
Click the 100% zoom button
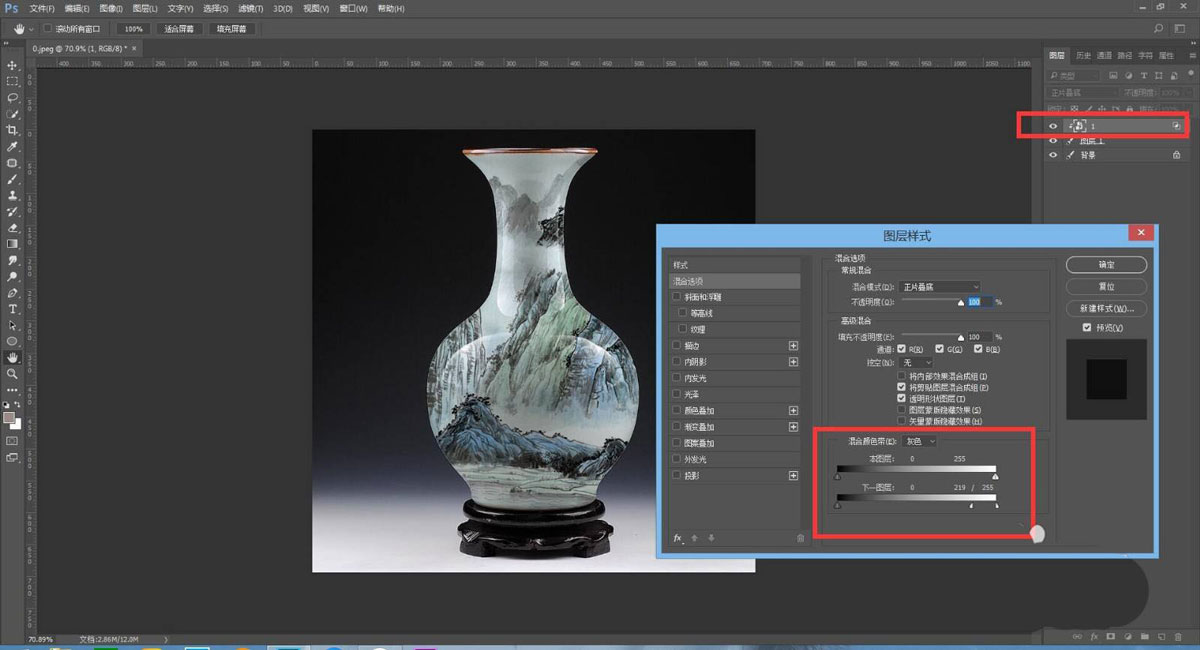(x=133, y=29)
